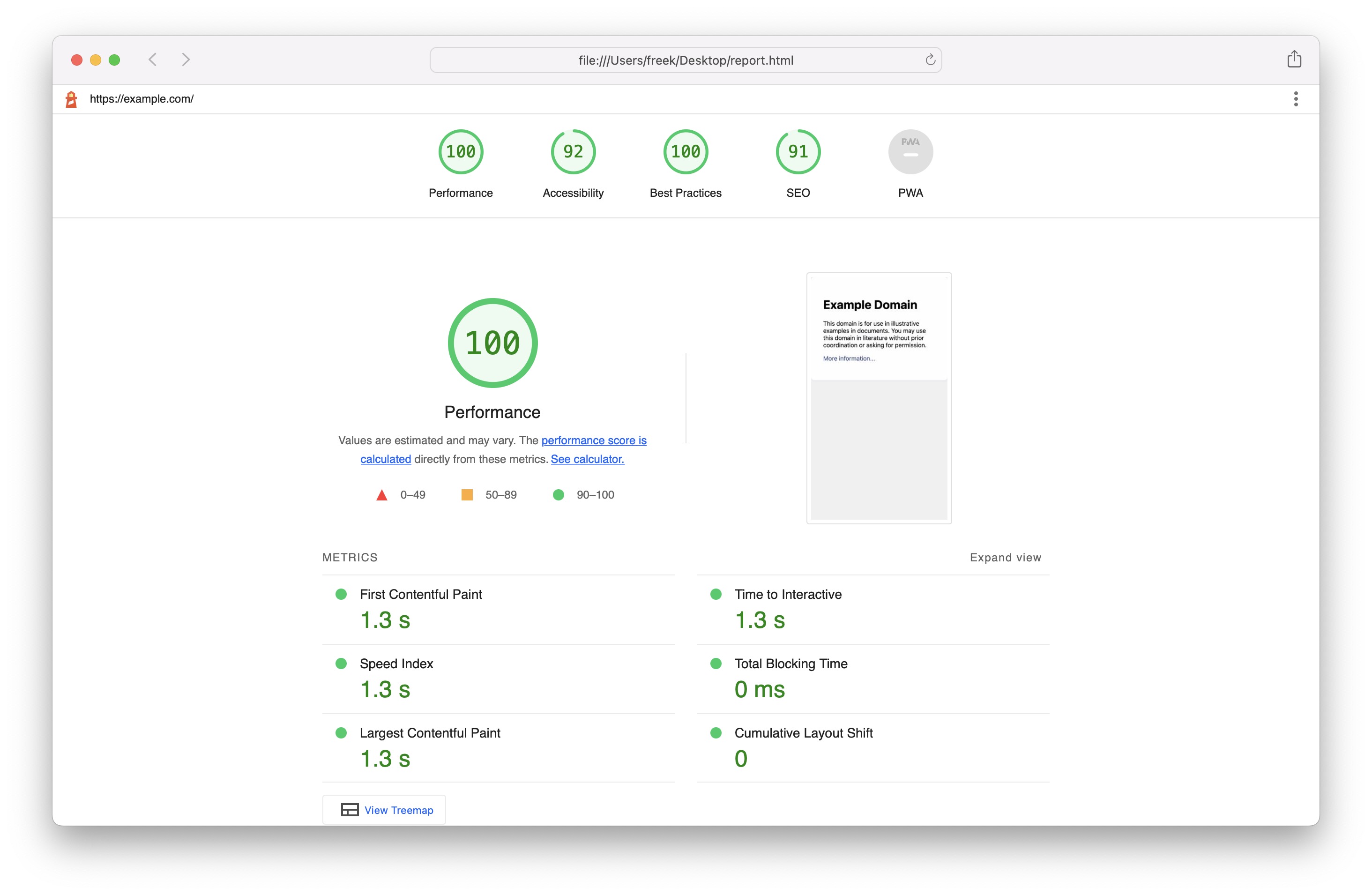Click the green dot beside Largest Contentful Paint

pos(341,733)
